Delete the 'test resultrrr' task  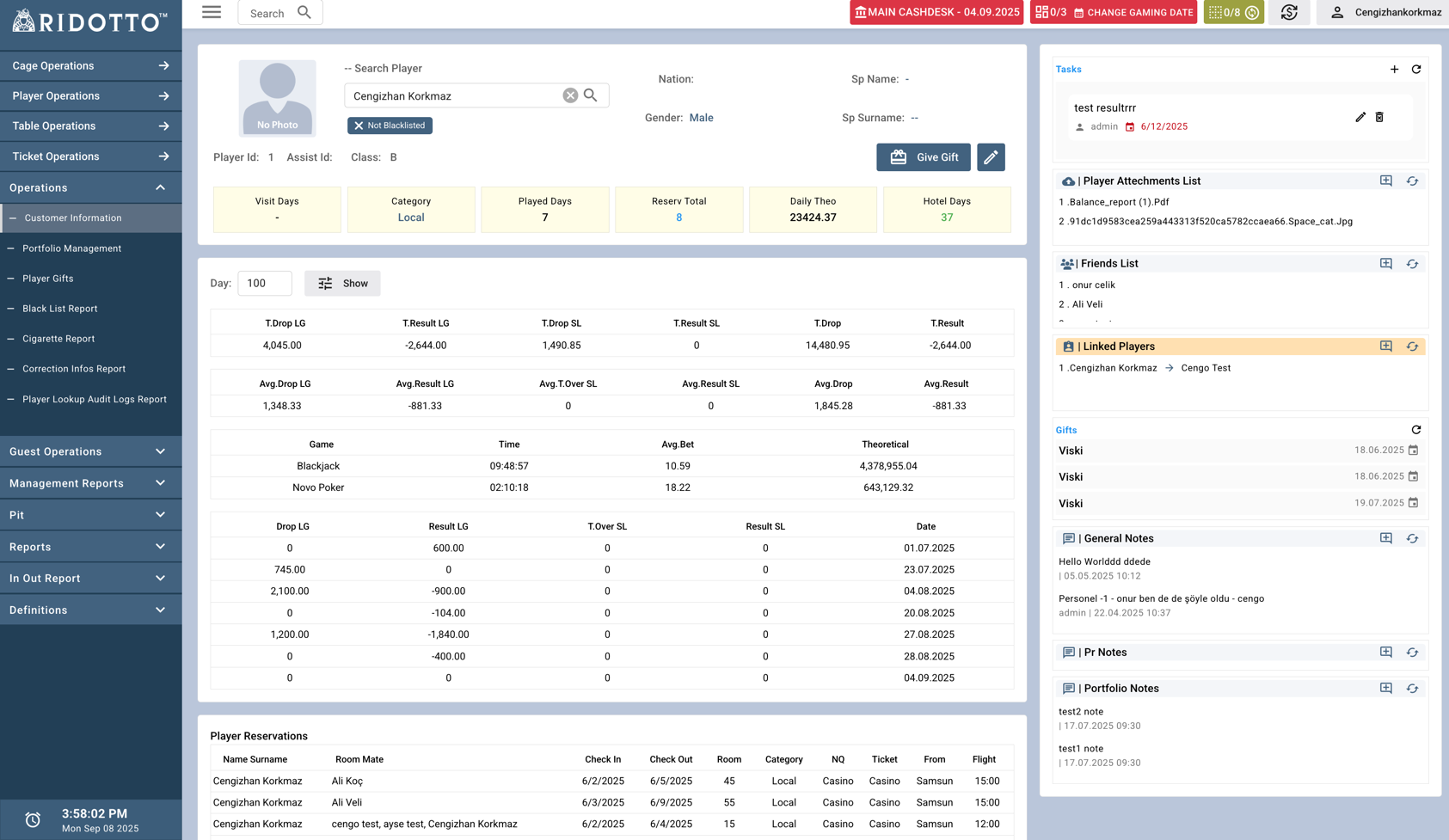(1379, 117)
